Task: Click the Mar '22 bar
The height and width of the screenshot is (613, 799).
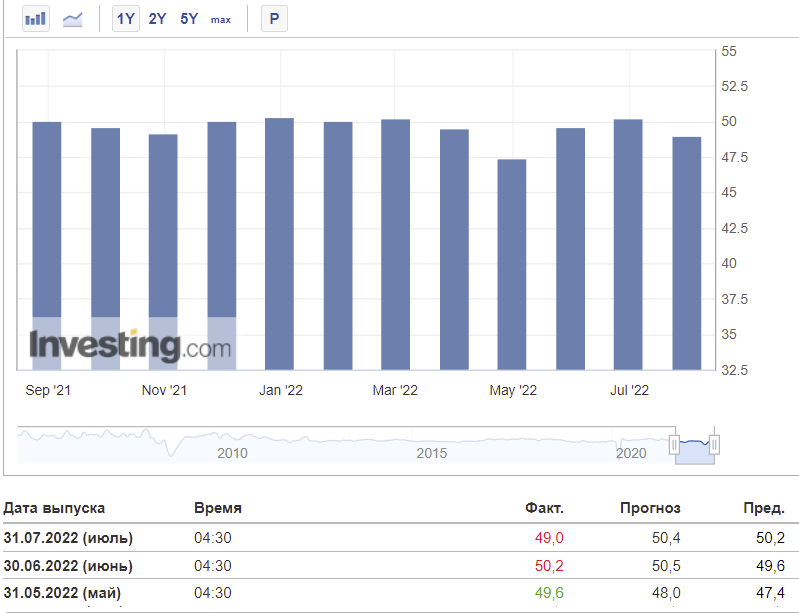Action: (x=395, y=245)
